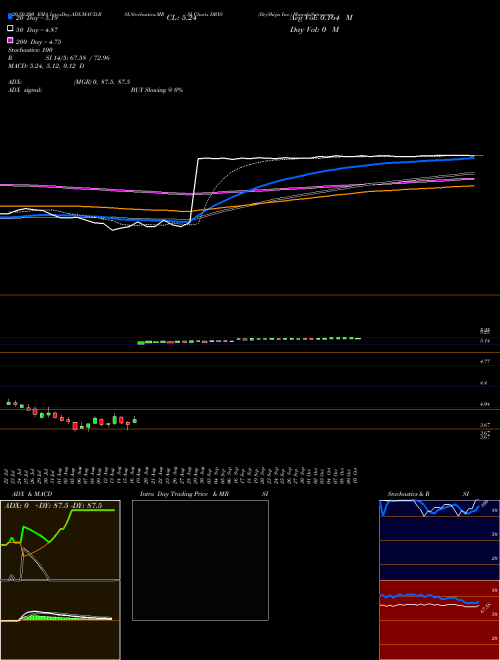The width and height of the screenshot is (500, 660).
Task: Click the 4.04 price axis label
Action: (485, 404)
